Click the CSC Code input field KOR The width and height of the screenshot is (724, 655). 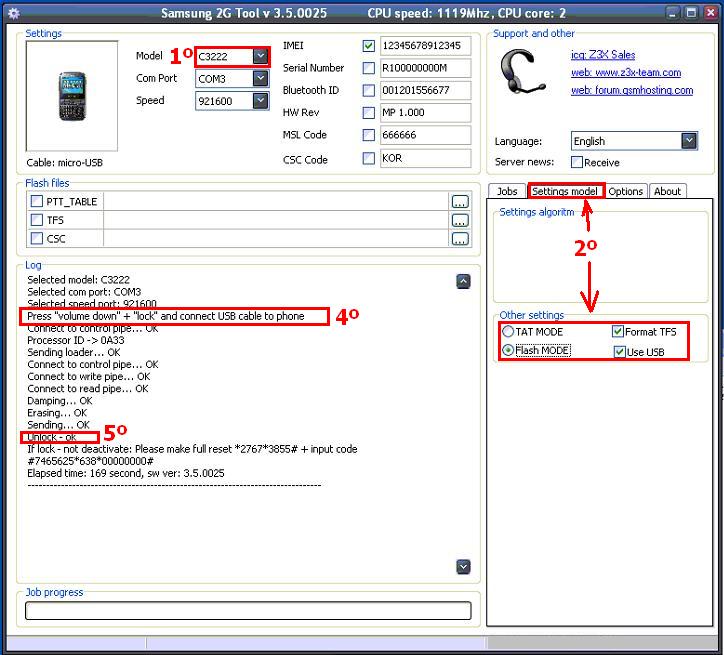425,158
